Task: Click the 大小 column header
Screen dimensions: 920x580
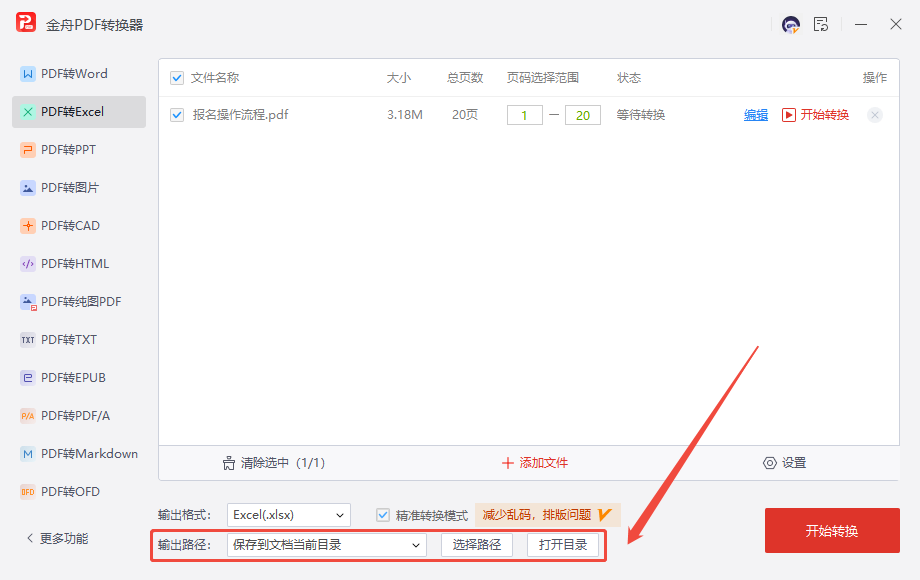Action: click(399, 78)
